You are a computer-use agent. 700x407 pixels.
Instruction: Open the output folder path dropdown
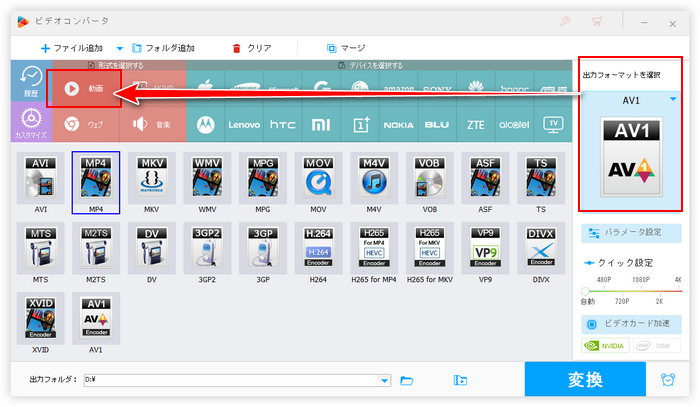[x=384, y=380]
